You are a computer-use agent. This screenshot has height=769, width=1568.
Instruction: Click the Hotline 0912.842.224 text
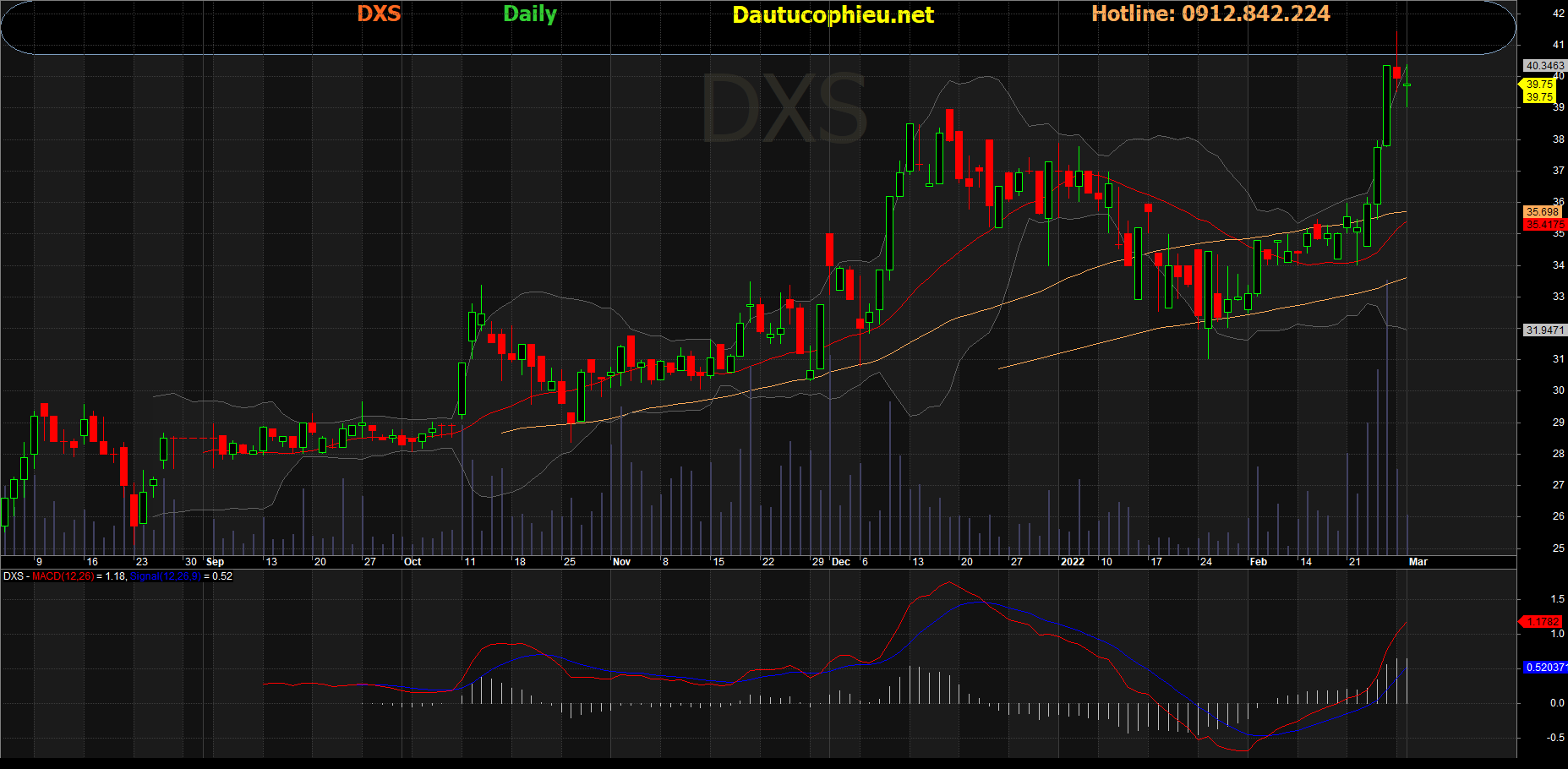(x=1210, y=14)
